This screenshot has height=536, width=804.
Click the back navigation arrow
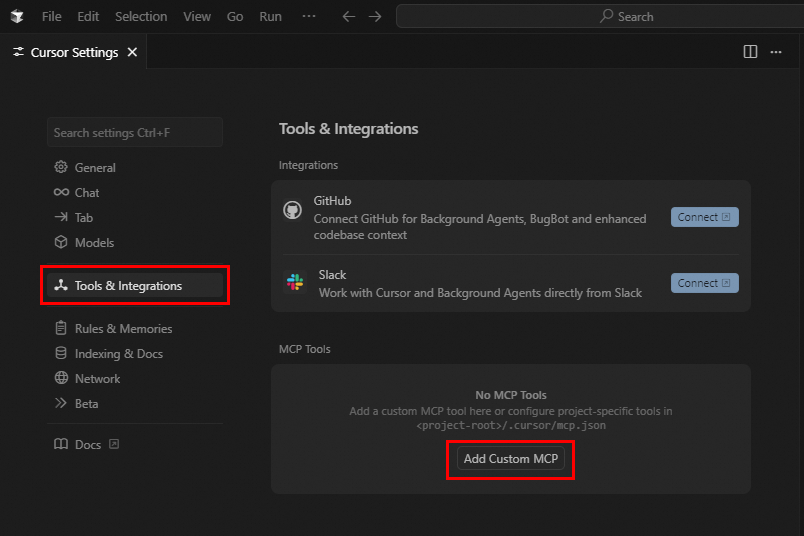[349, 17]
